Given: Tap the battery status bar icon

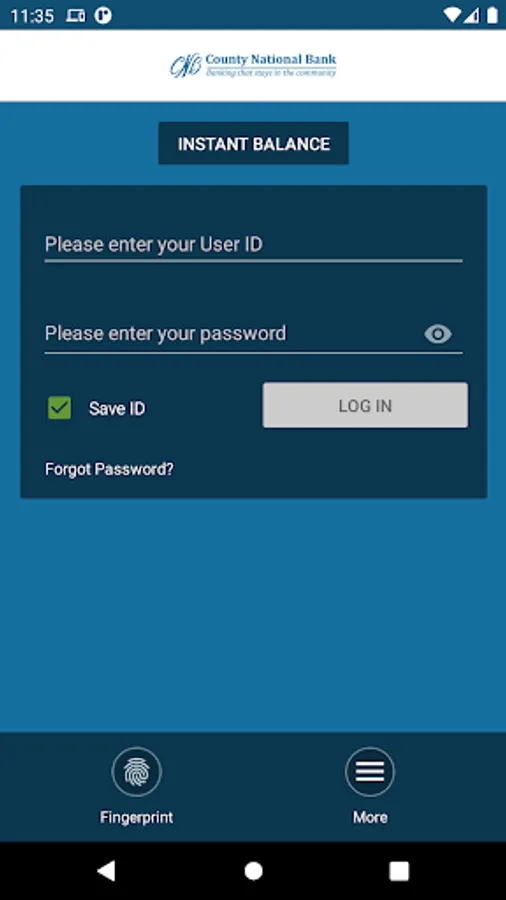Looking at the screenshot, I should click(x=492, y=15).
